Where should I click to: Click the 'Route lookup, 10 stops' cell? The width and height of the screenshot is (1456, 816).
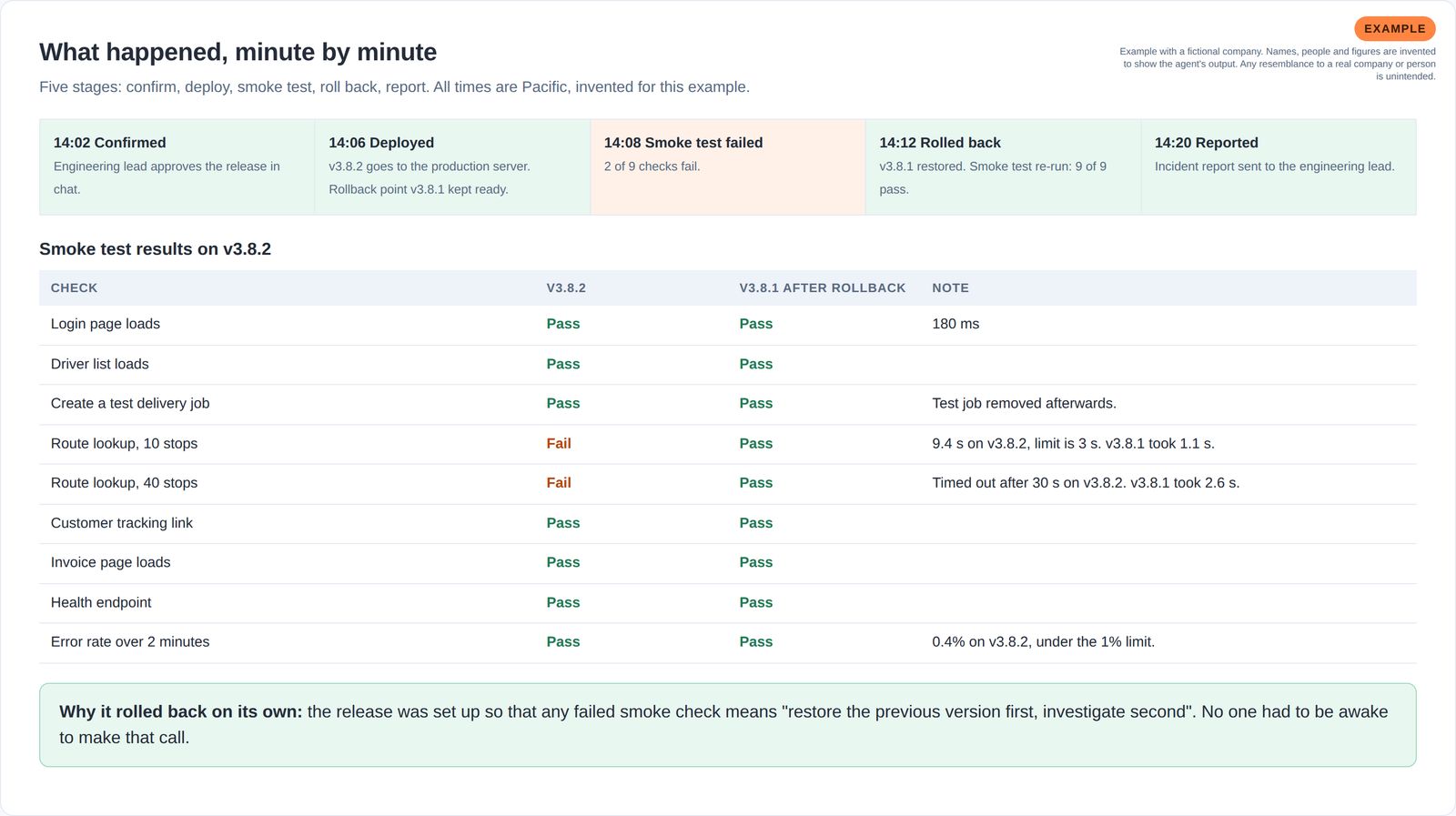tap(124, 443)
